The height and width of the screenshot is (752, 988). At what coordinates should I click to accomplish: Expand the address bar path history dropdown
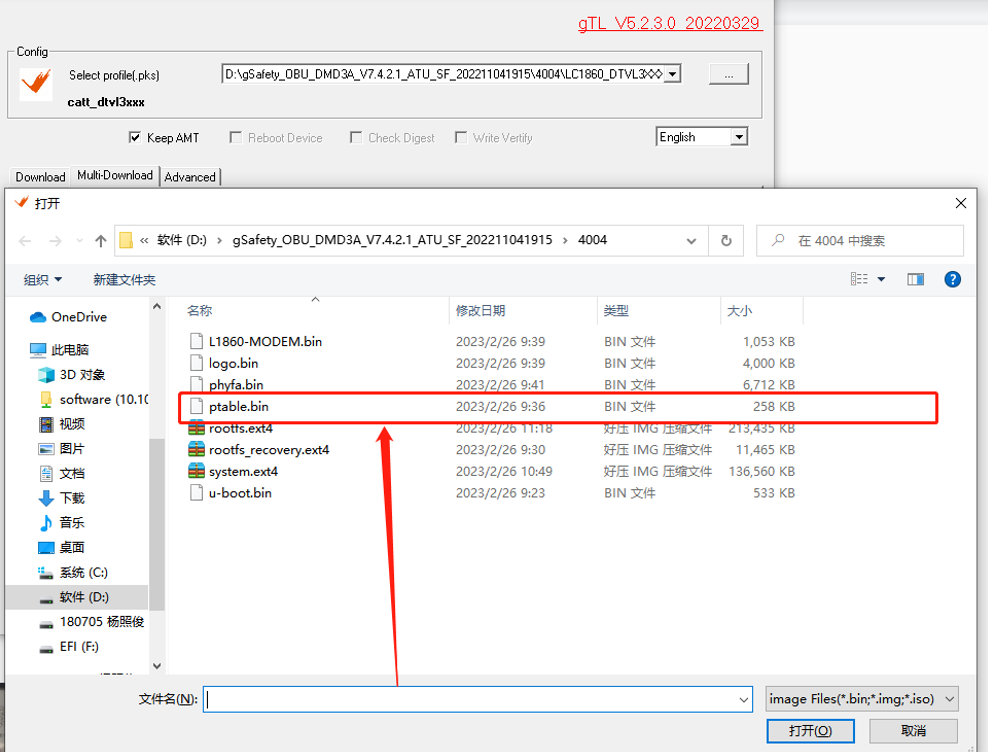[691, 241]
